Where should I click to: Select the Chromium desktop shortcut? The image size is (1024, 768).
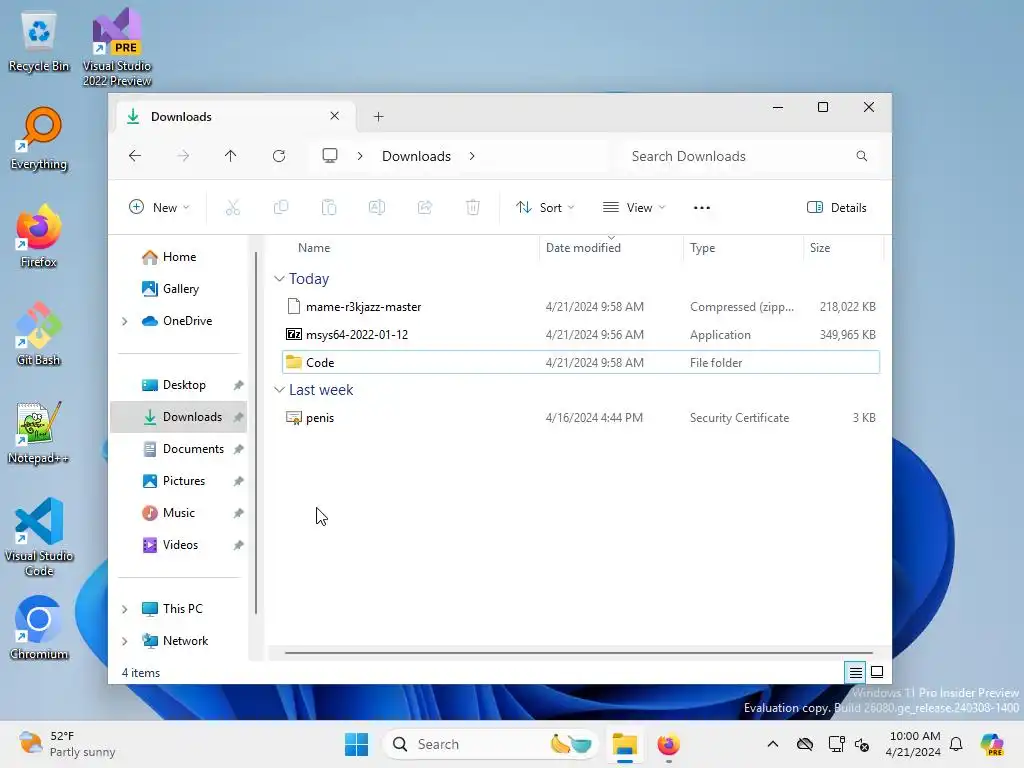point(39,628)
